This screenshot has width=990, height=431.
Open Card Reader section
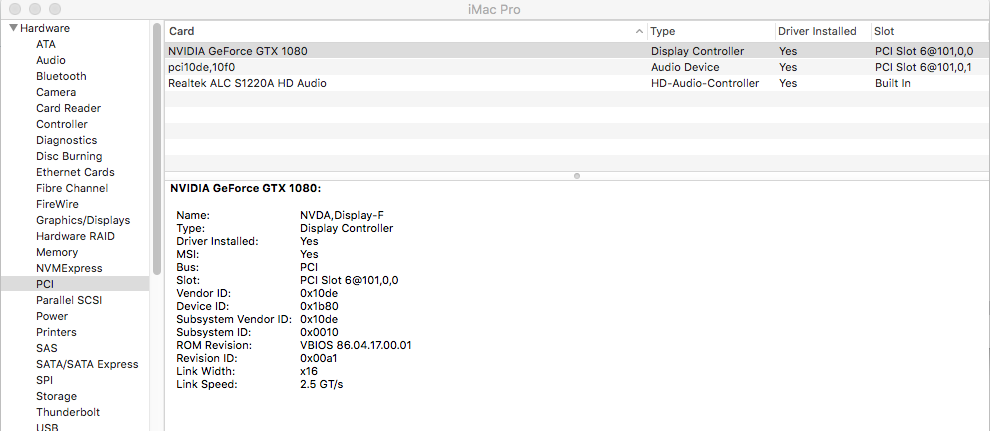point(68,108)
